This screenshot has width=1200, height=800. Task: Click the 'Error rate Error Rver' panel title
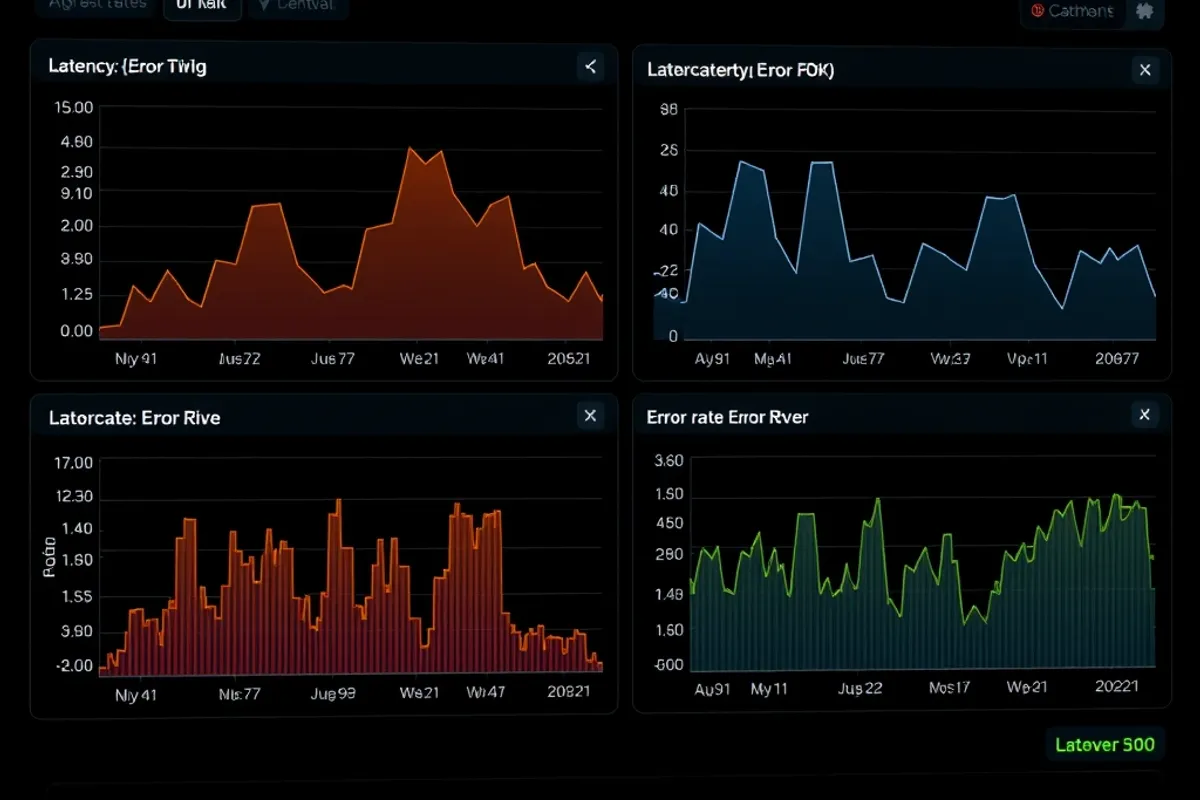(x=727, y=417)
